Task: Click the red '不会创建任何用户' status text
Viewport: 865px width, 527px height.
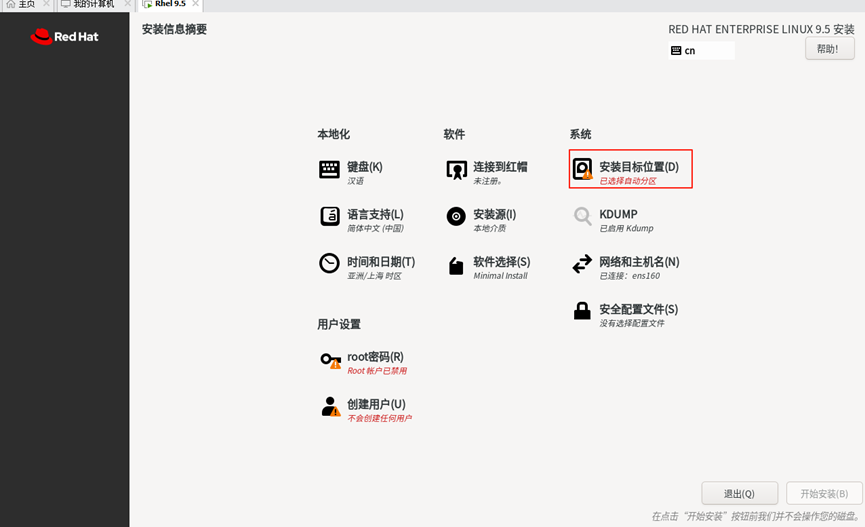Action: pos(380,418)
